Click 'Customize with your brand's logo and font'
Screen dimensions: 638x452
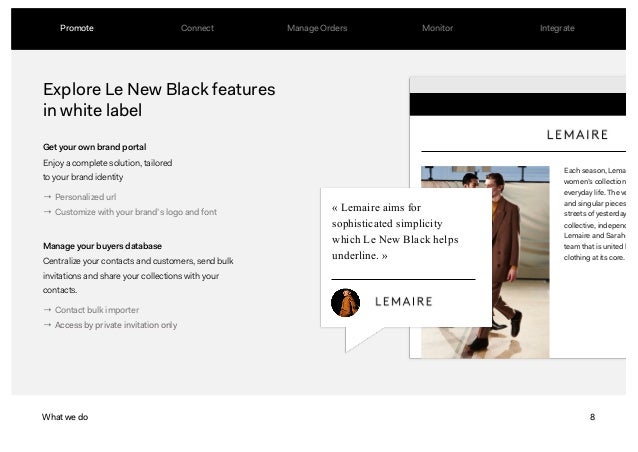point(136,212)
